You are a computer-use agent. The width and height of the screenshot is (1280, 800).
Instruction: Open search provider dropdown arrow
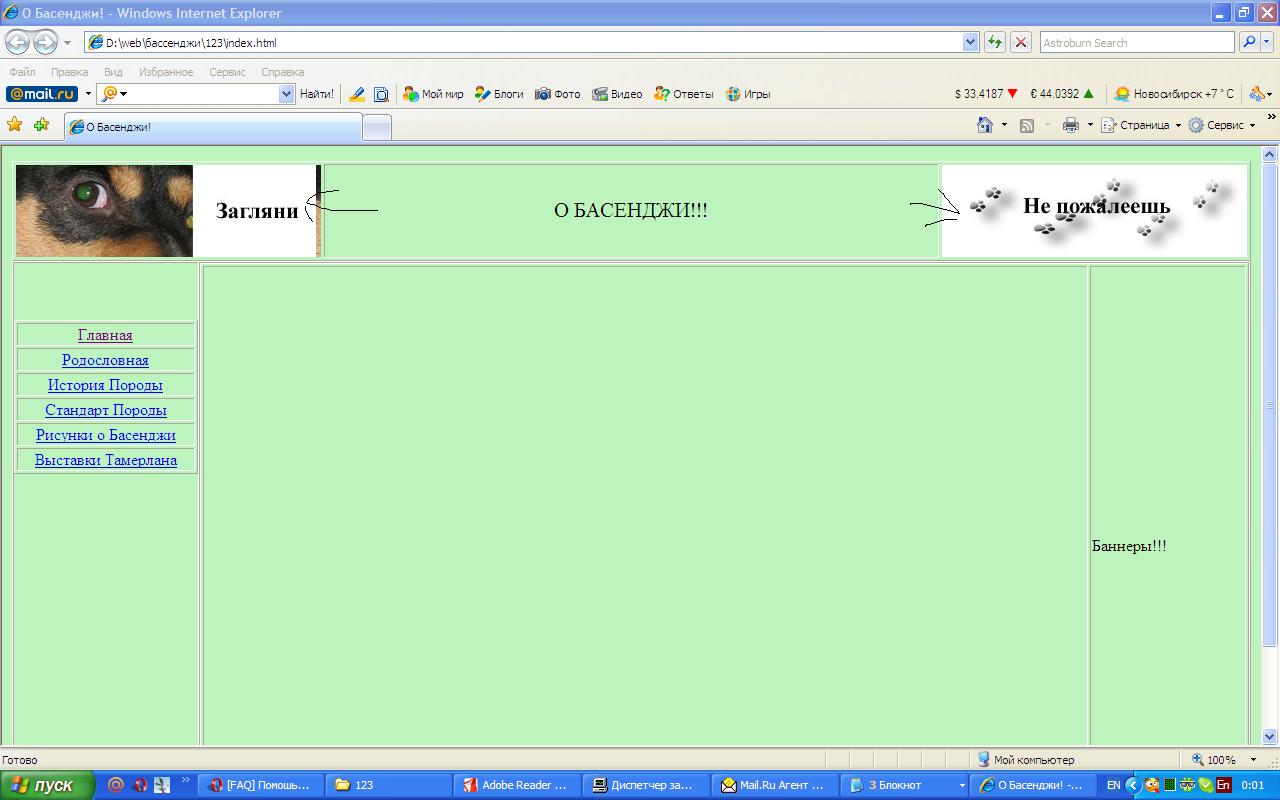pyautogui.click(x=1267, y=43)
